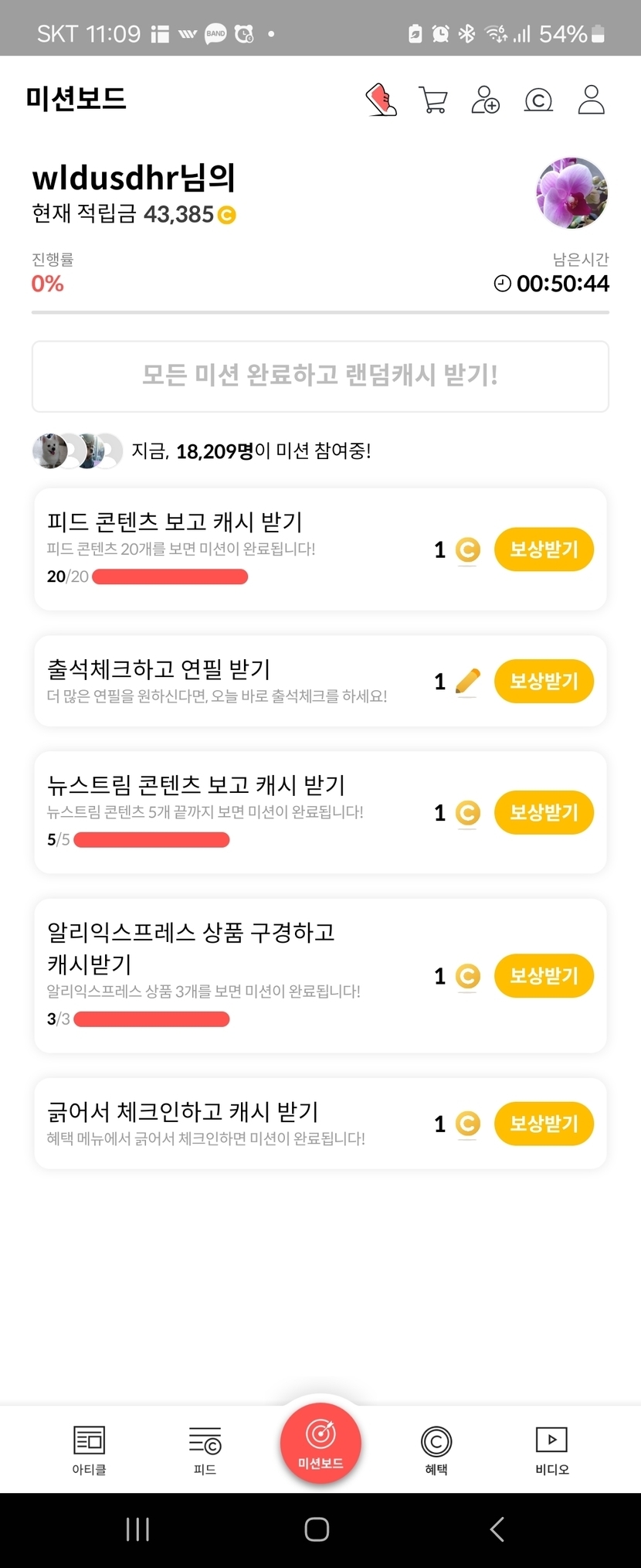This screenshot has height=1568, width=641.
Task: Tap the complete all missions random cash banner
Action: (320, 376)
